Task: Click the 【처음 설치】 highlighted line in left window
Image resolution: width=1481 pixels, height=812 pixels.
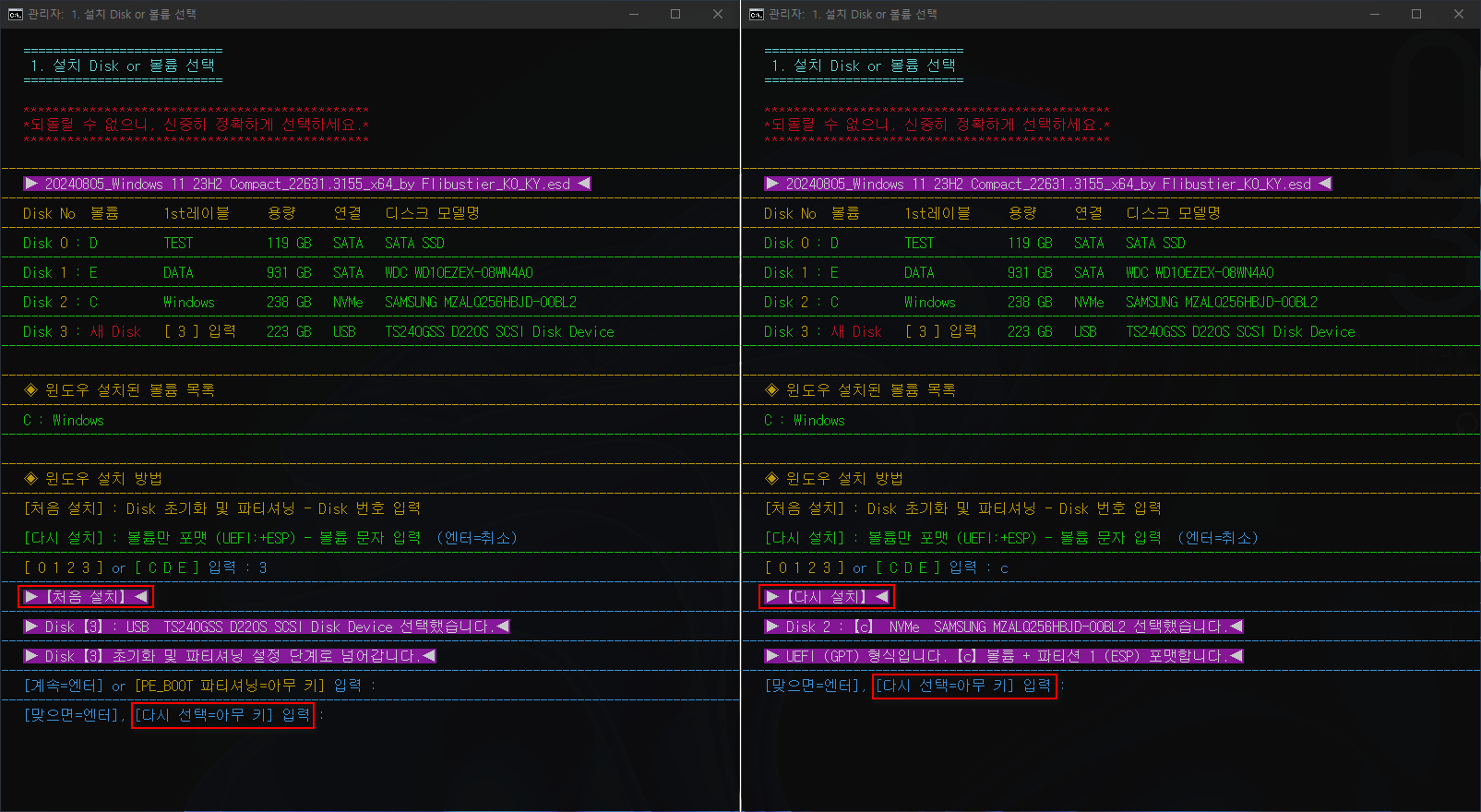Action: click(86, 597)
